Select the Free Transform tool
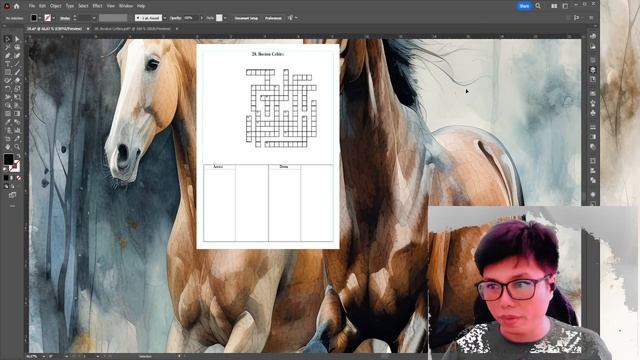The width and height of the screenshot is (640, 360). click(17, 97)
